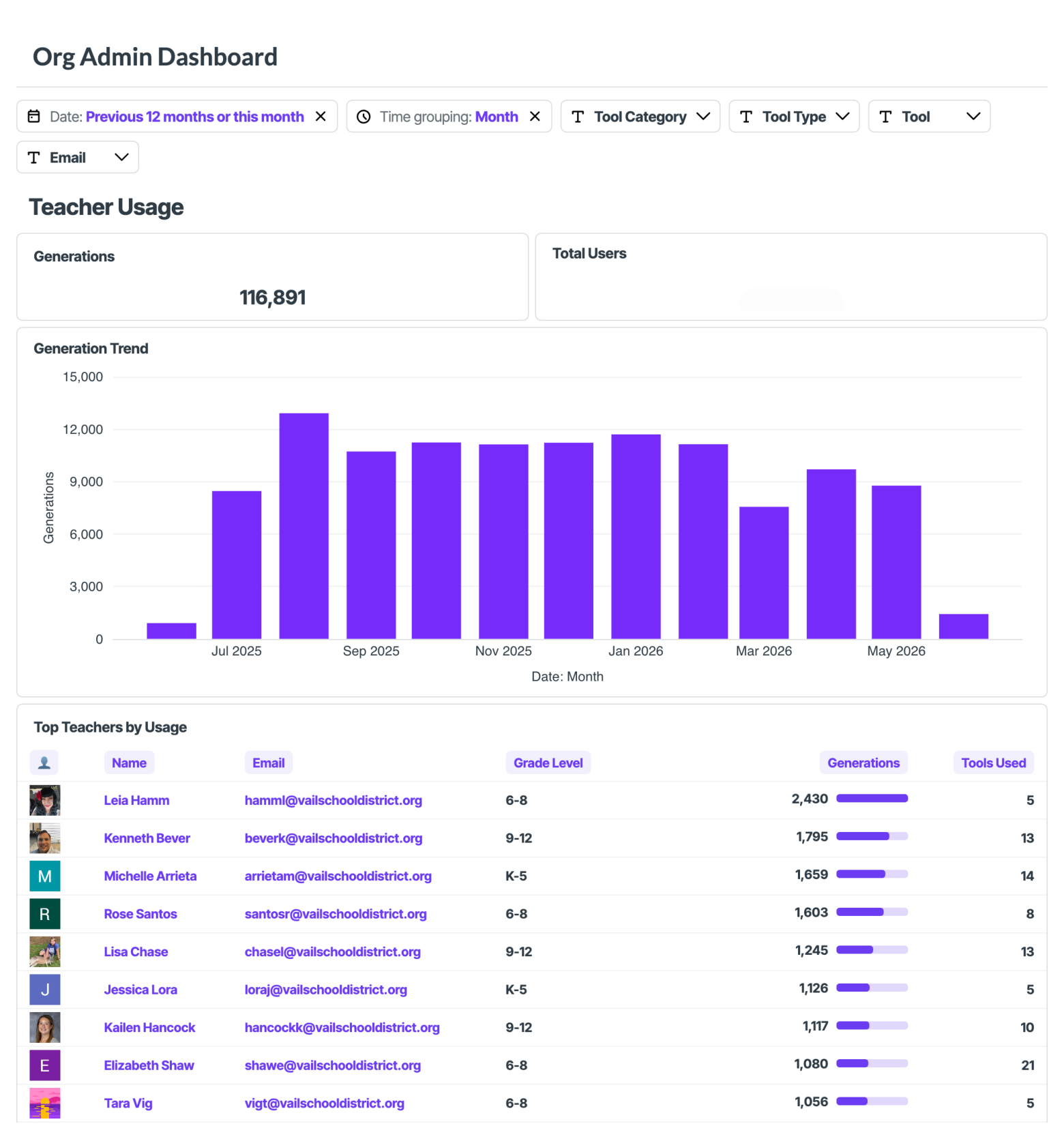Click Michelle Arrieta's teal M avatar
This screenshot has width=1064, height=1139.
(x=45, y=876)
